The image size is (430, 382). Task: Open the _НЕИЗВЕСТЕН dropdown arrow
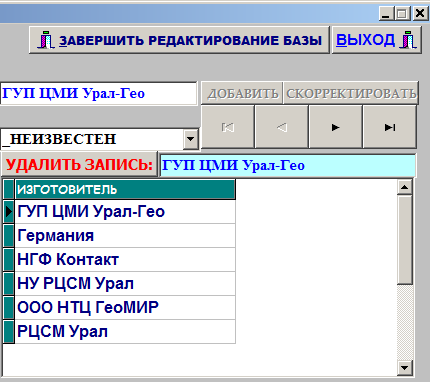coord(191,138)
